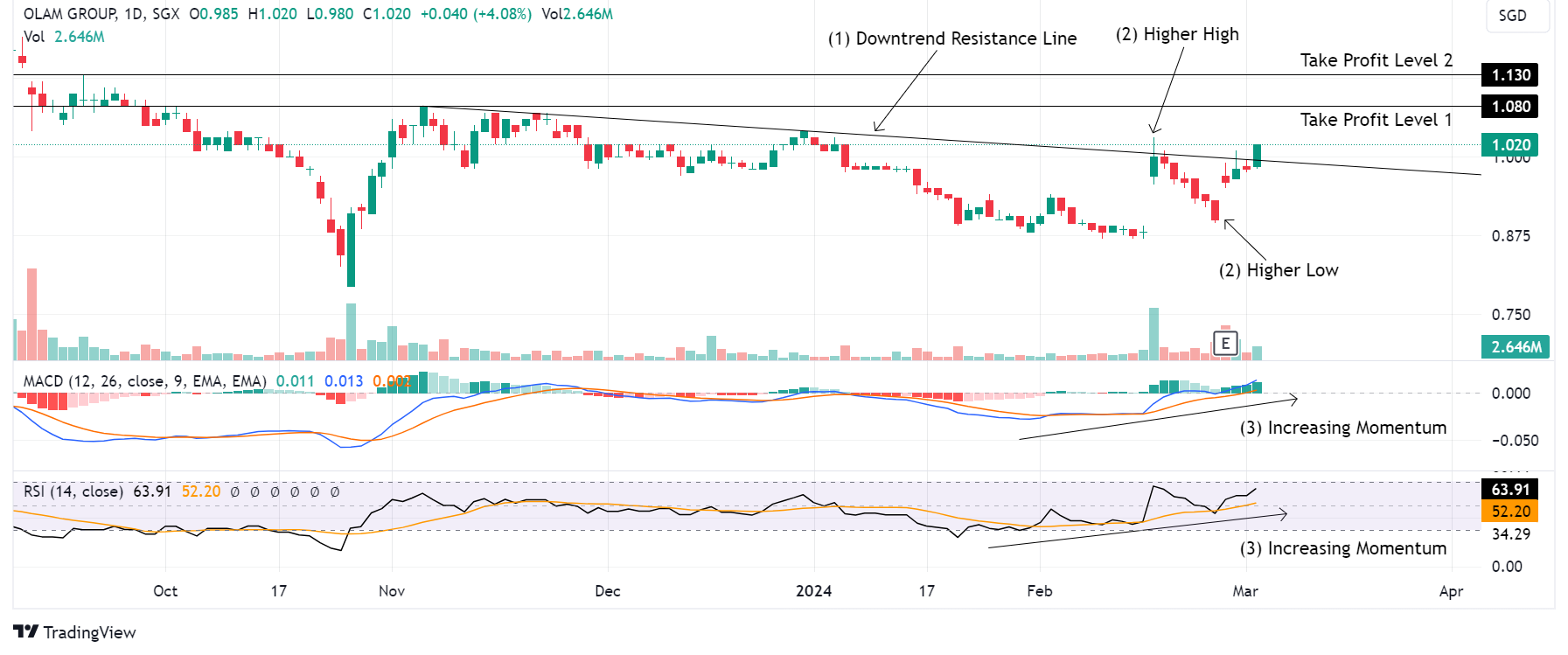
Task: Click the "(2) Higher Low" text
Action: tap(1279, 270)
